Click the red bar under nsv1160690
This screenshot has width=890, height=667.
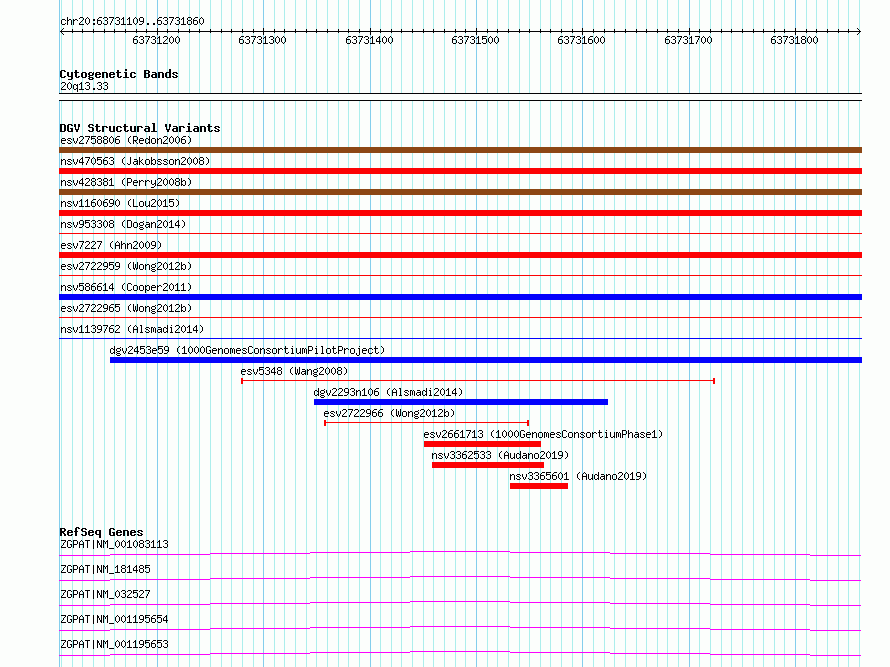(460, 213)
